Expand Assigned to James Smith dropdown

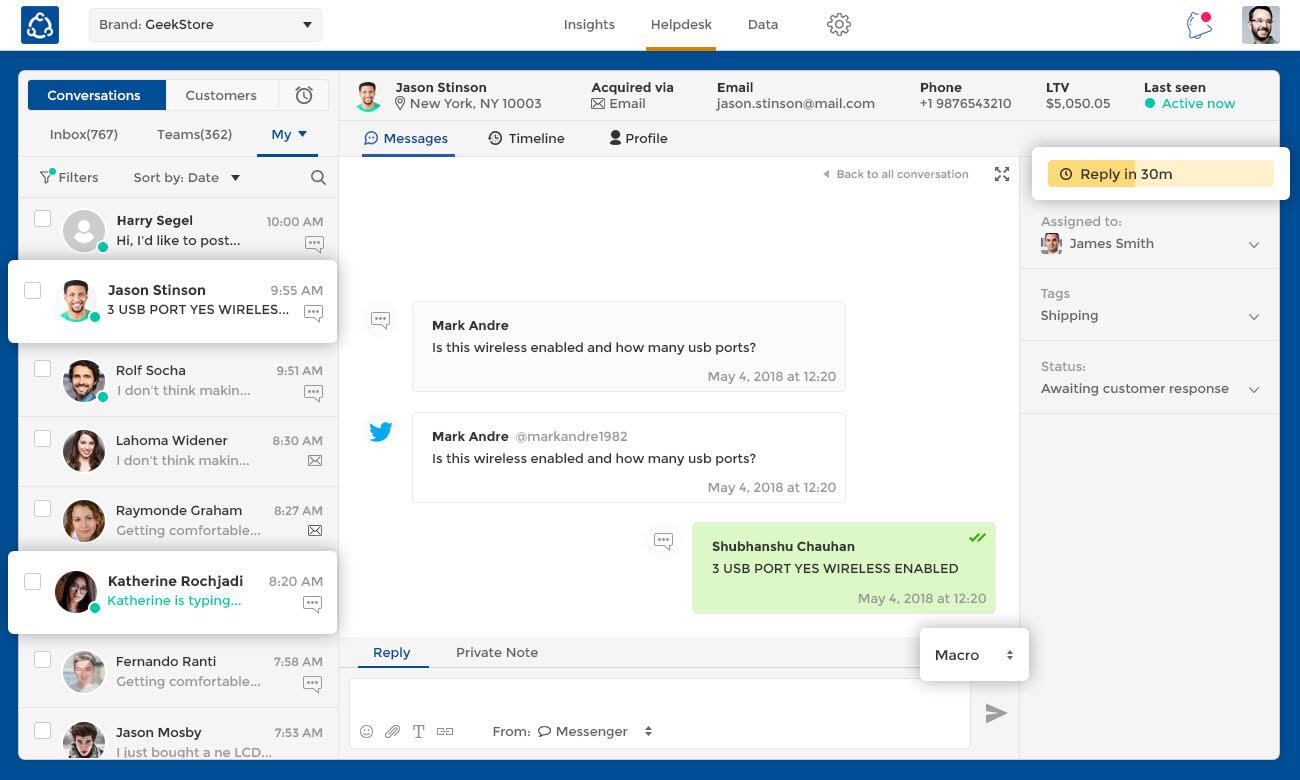(x=1150, y=243)
